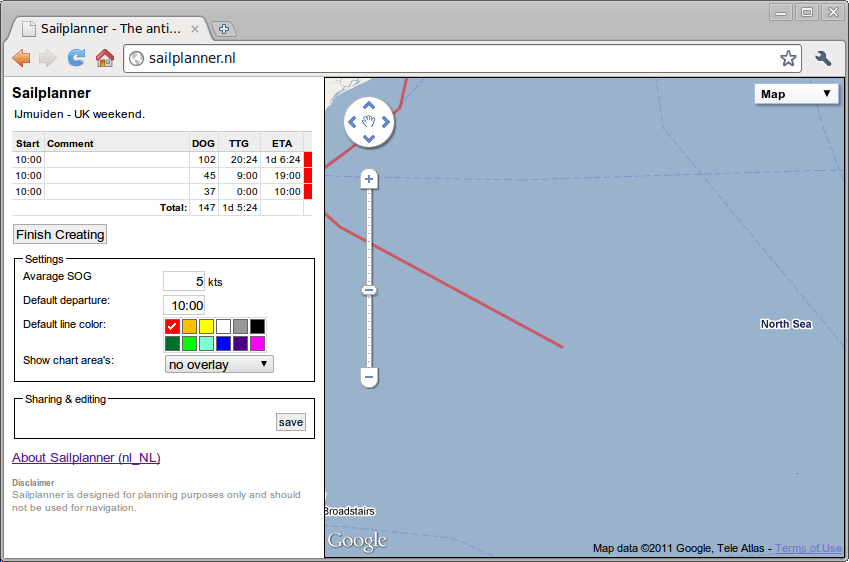The image size is (849, 562).
Task: Pan the map down with arrow control
Action: tap(369, 139)
